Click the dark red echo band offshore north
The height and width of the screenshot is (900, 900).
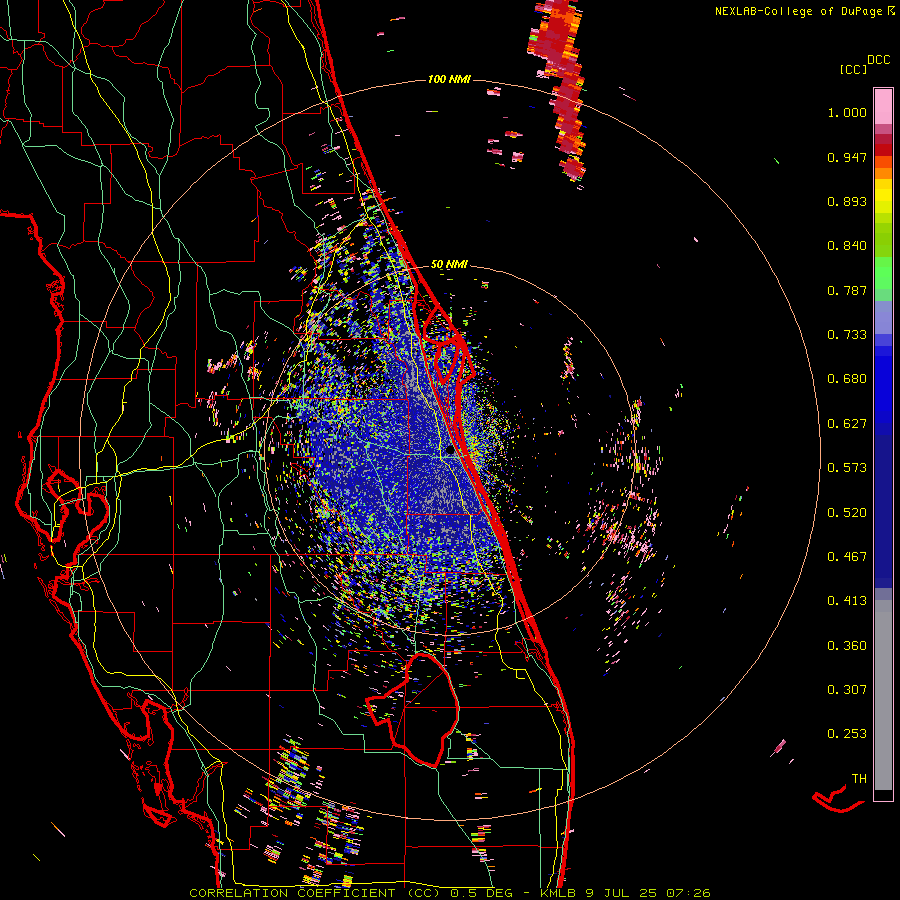[559, 91]
